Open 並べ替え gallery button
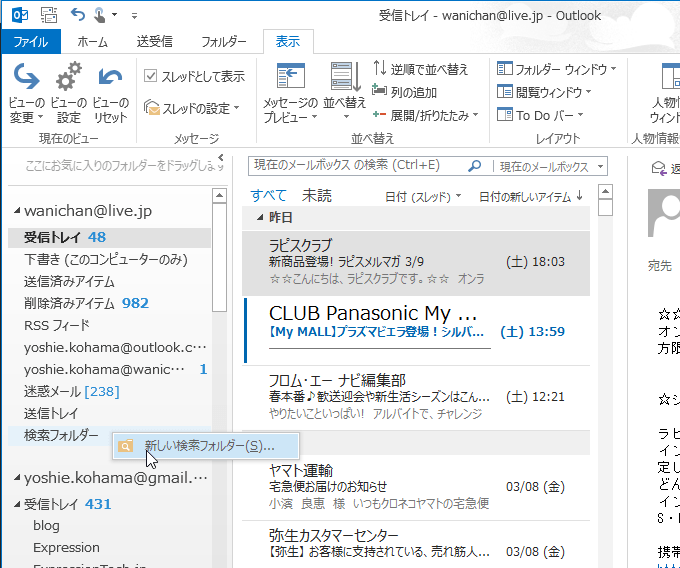The width and height of the screenshot is (680, 568). pos(345,92)
